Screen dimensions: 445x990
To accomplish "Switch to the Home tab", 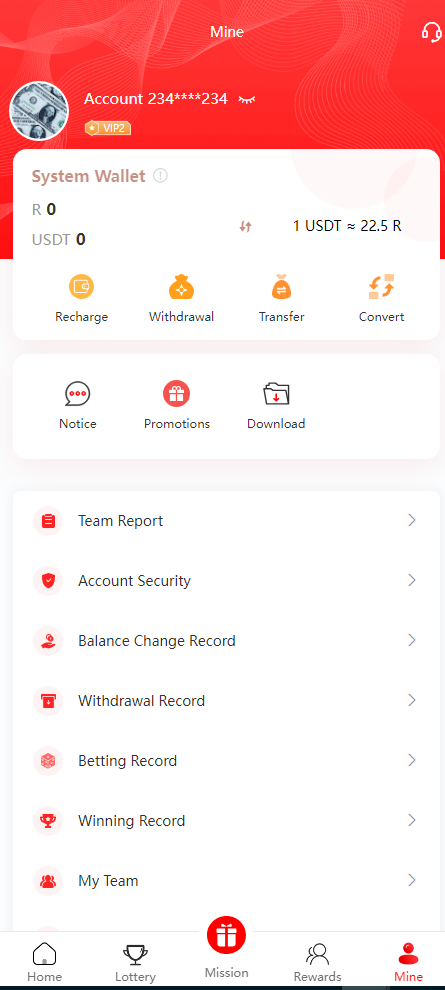I will click(x=44, y=962).
